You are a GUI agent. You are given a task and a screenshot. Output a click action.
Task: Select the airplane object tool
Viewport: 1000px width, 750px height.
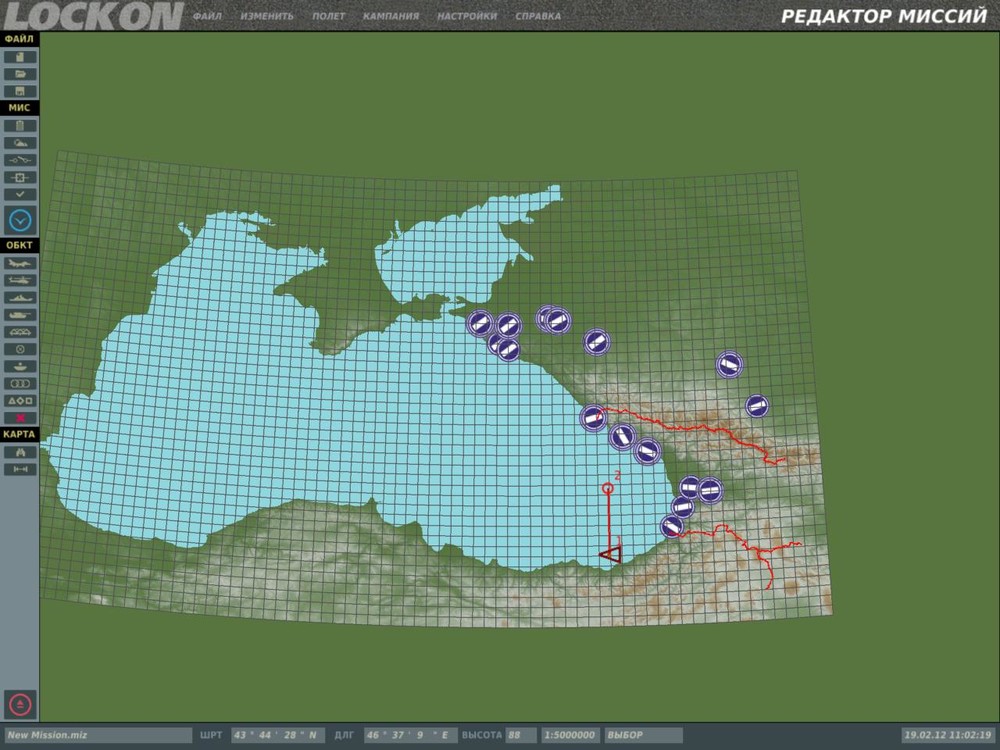(x=20, y=263)
